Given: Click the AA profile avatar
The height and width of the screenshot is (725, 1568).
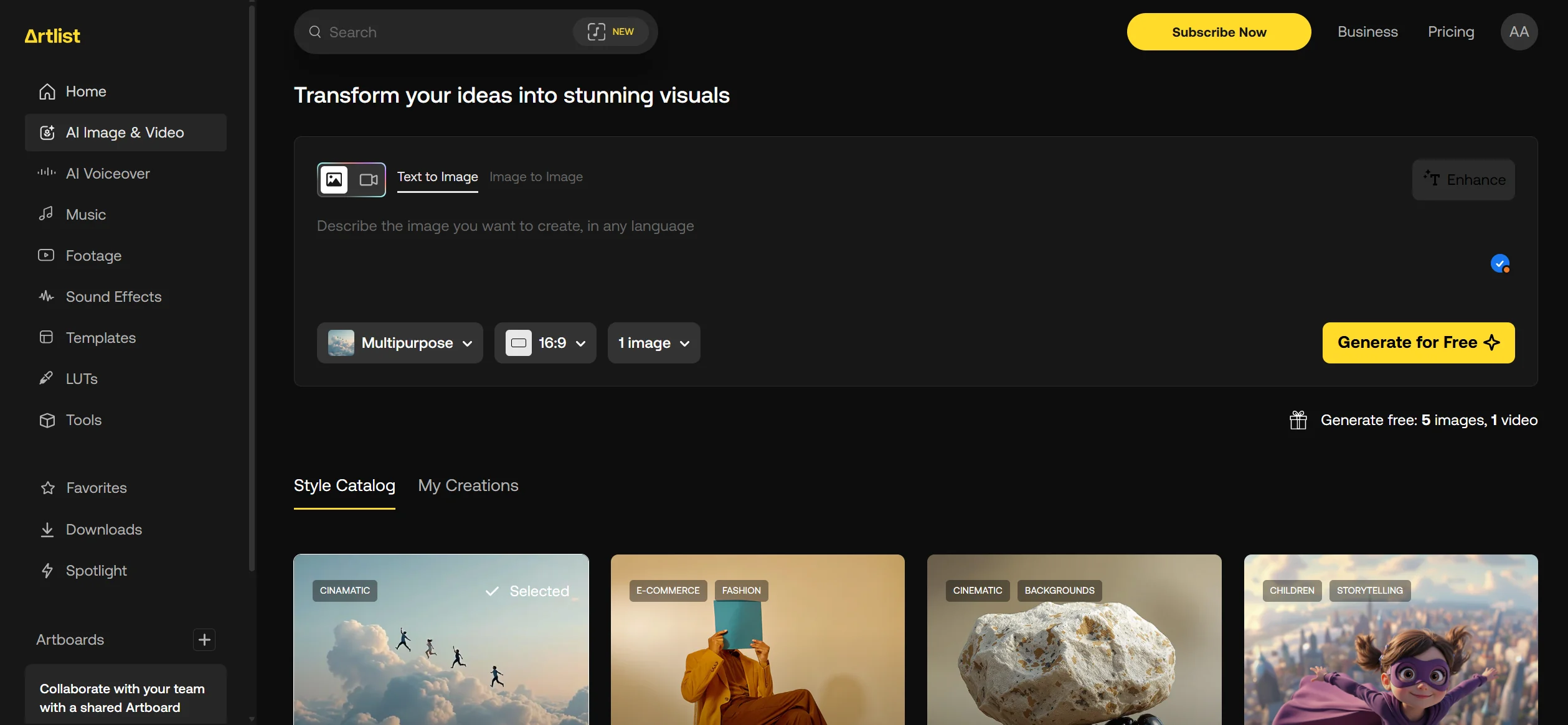Looking at the screenshot, I should 1518,32.
